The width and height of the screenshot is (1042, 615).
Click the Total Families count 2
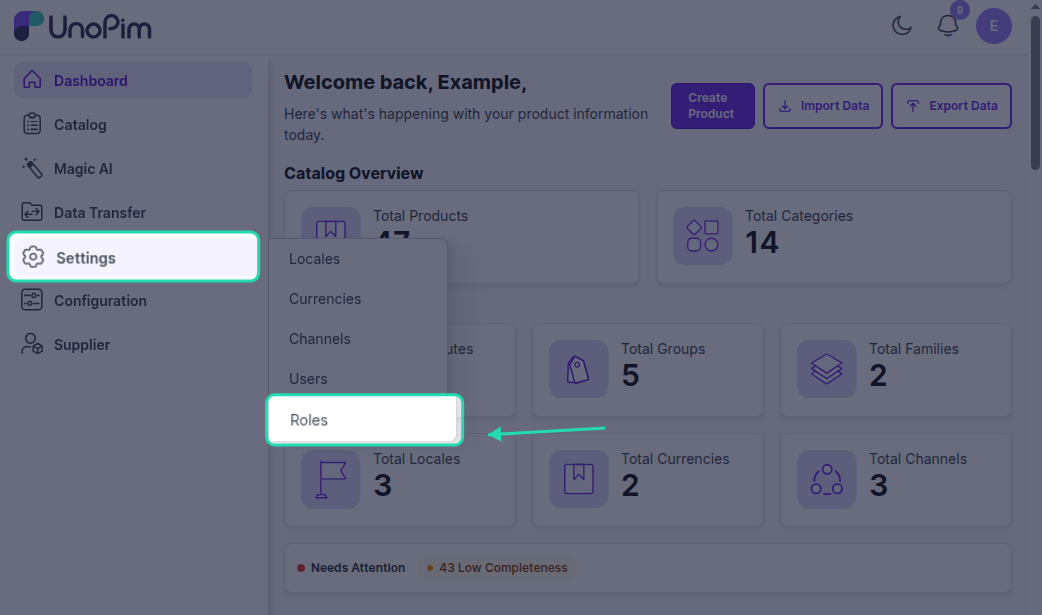(x=878, y=376)
